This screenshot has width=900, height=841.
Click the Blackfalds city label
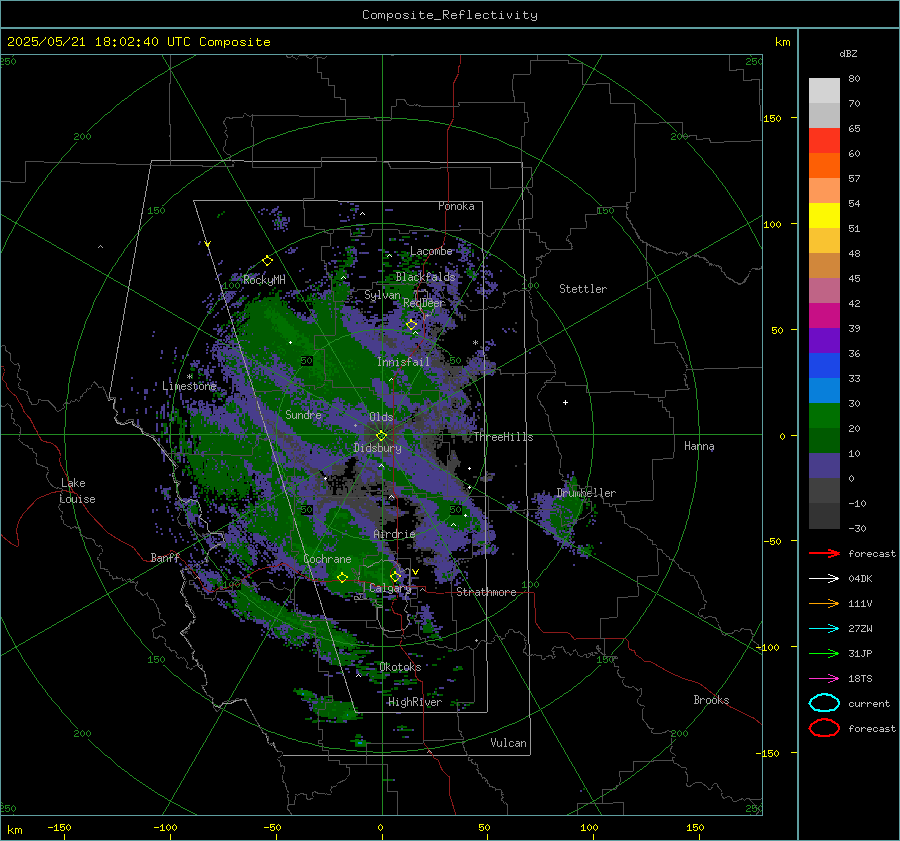point(425,277)
